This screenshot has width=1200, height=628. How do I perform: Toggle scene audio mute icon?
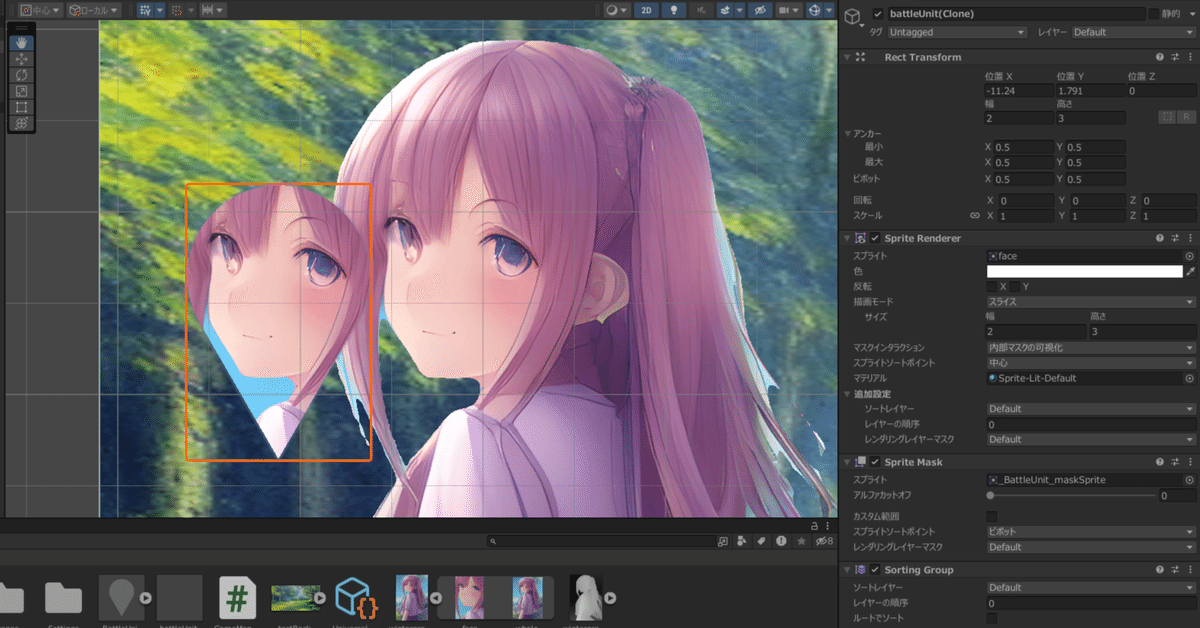pos(700,10)
